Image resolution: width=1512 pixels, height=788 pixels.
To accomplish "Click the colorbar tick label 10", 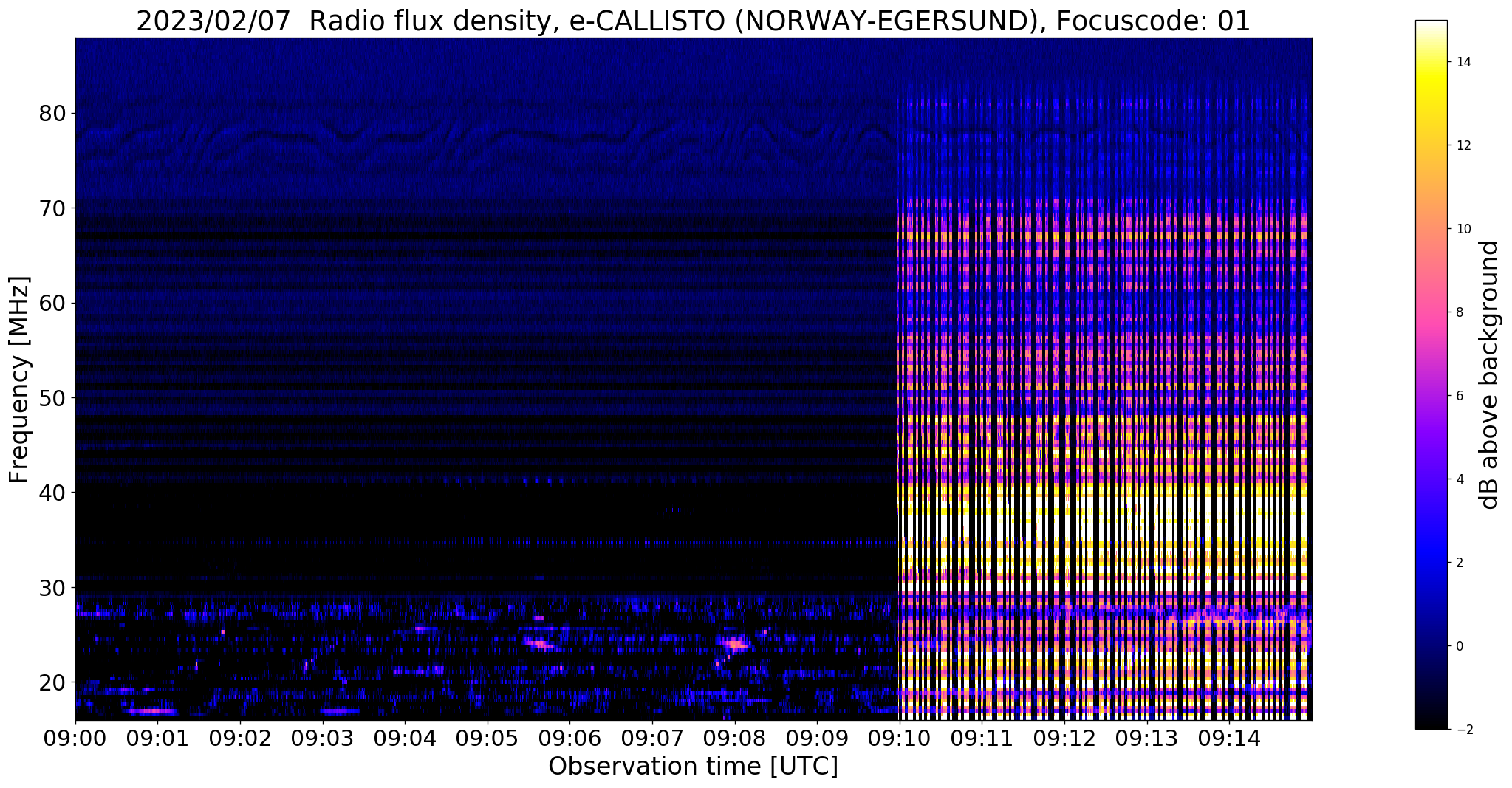I will tap(1463, 229).
